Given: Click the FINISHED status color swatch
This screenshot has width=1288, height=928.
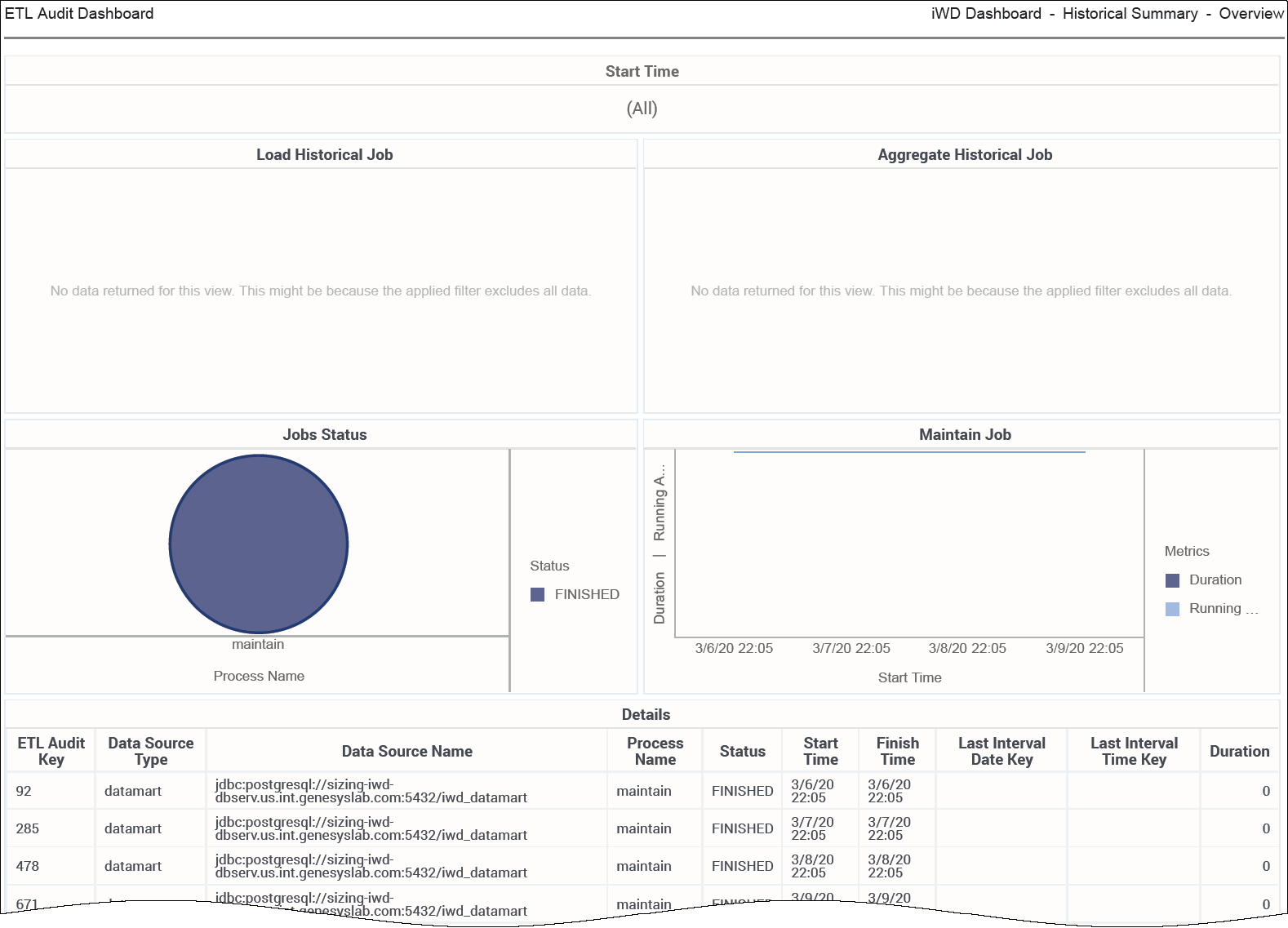Looking at the screenshot, I should pyautogui.click(x=537, y=594).
